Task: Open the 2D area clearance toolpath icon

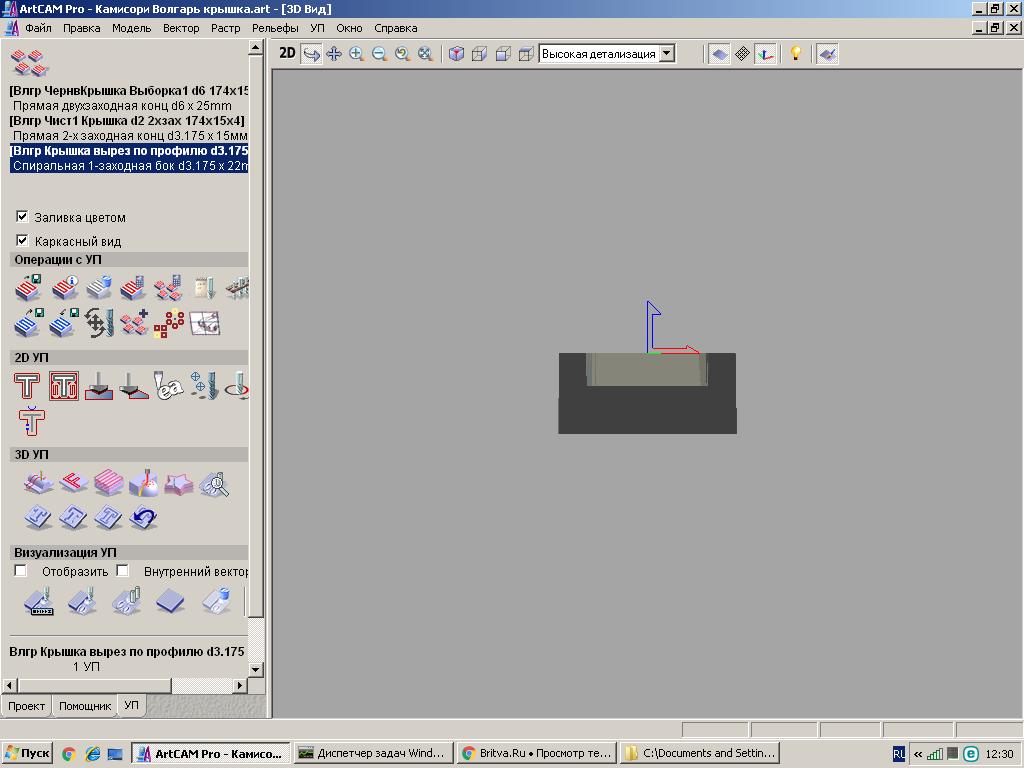Action: pos(64,386)
